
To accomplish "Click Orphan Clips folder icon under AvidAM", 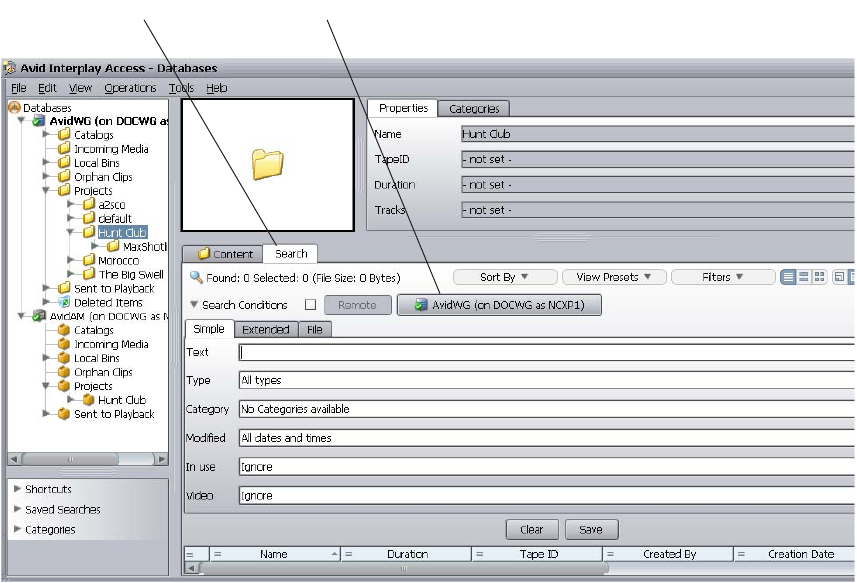I will [64, 372].
